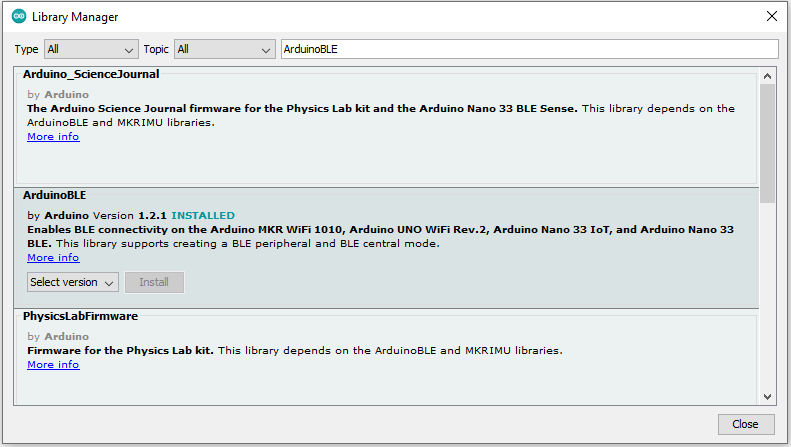Viewport: 791px width, 447px height.
Task: Expand the Select version dropdown
Action: click(73, 282)
